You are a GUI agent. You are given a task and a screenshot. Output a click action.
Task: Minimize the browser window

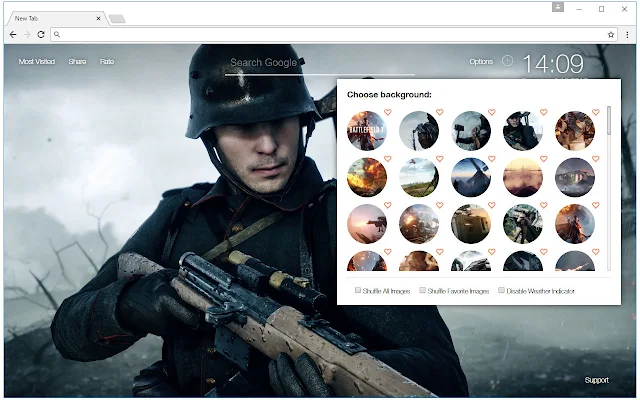579,9
